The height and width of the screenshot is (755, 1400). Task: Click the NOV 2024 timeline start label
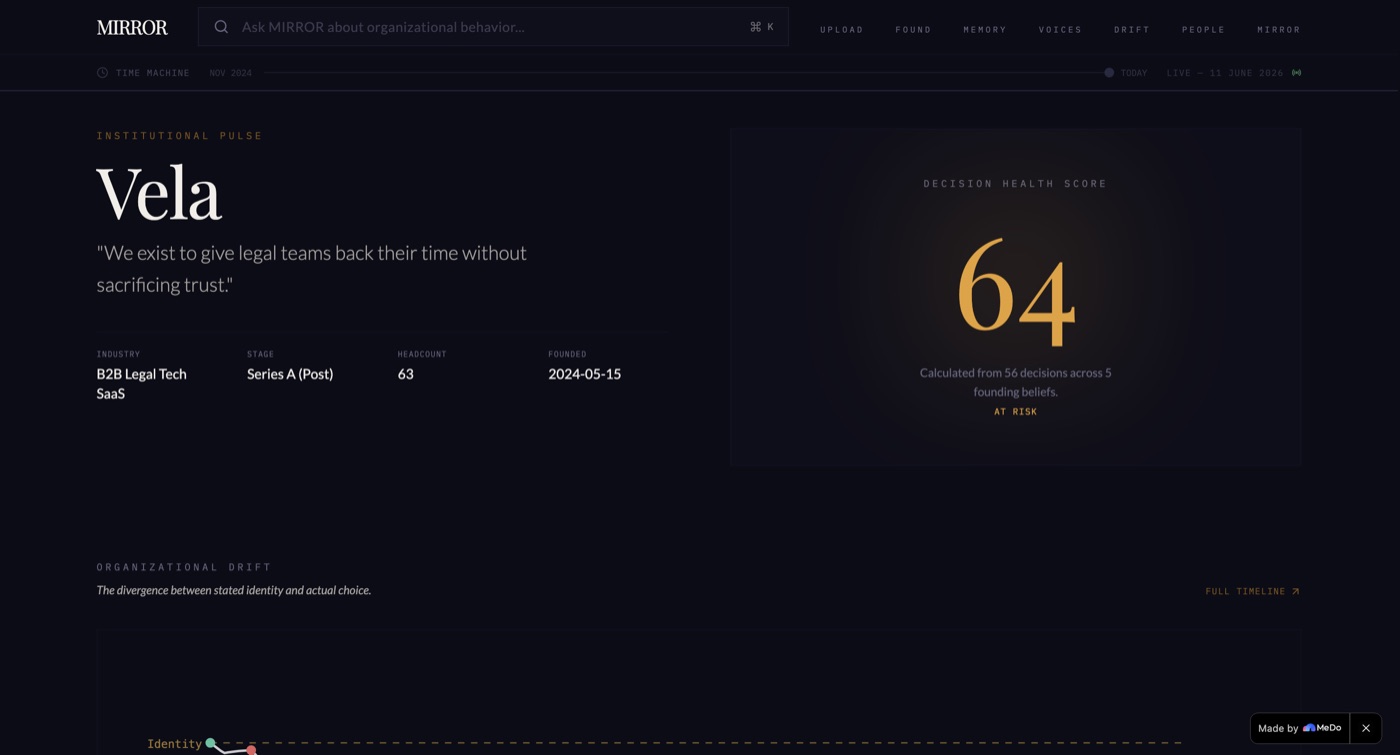point(231,73)
